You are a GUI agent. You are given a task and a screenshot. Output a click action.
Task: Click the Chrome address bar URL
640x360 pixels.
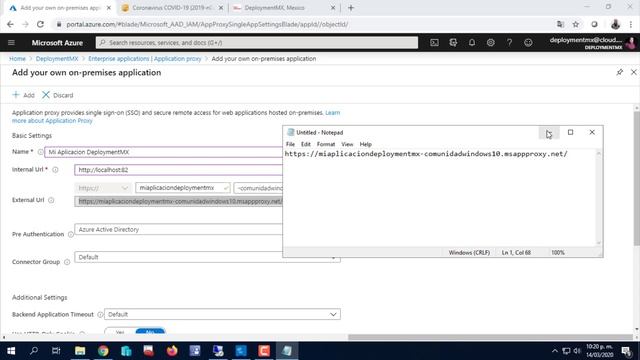pyautogui.click(x=207, y=24)
